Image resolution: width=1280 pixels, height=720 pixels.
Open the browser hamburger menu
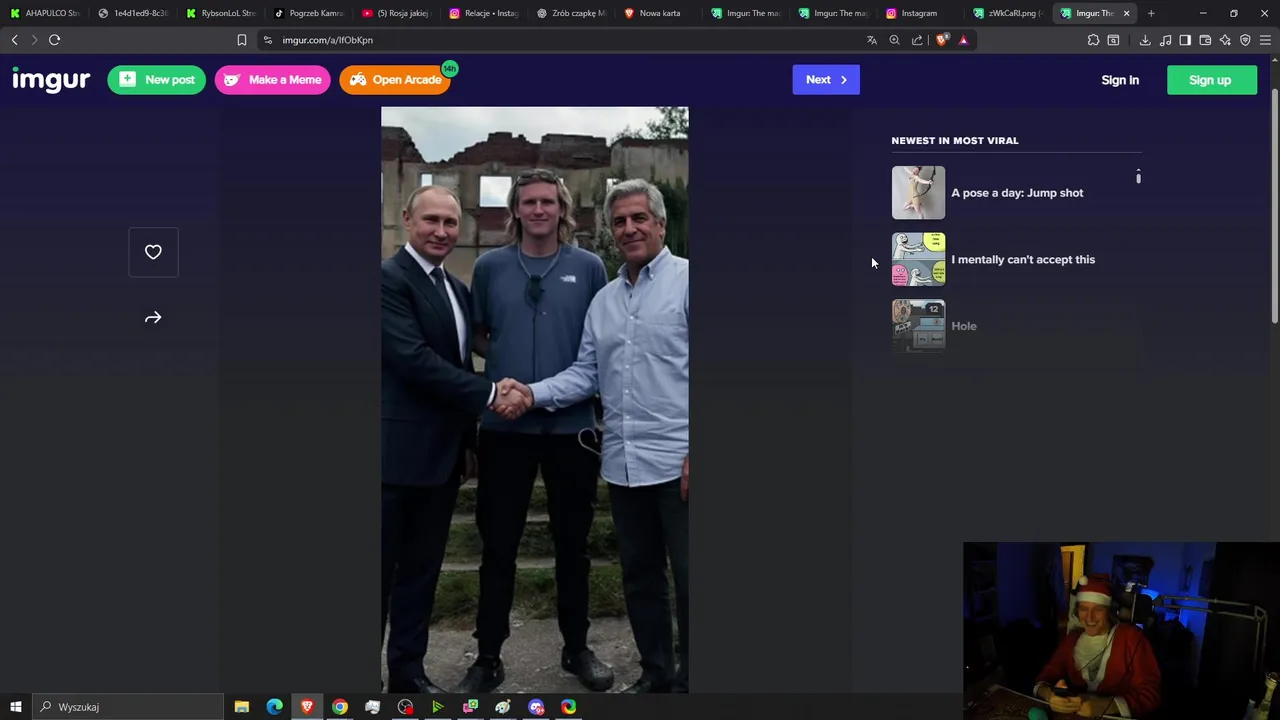click(1265, 40)
